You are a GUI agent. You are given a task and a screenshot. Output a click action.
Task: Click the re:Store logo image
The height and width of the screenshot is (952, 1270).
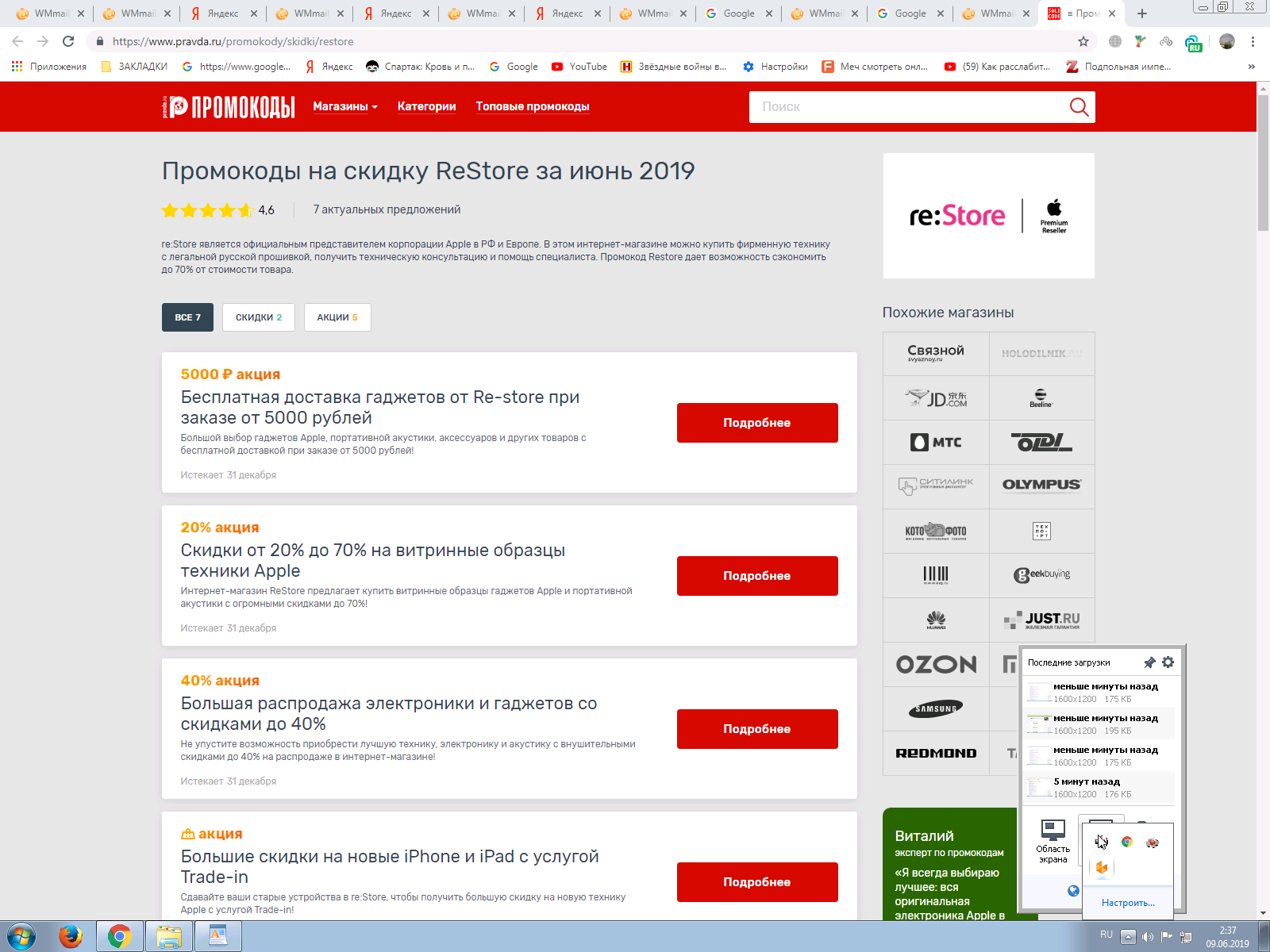(989, 216)
